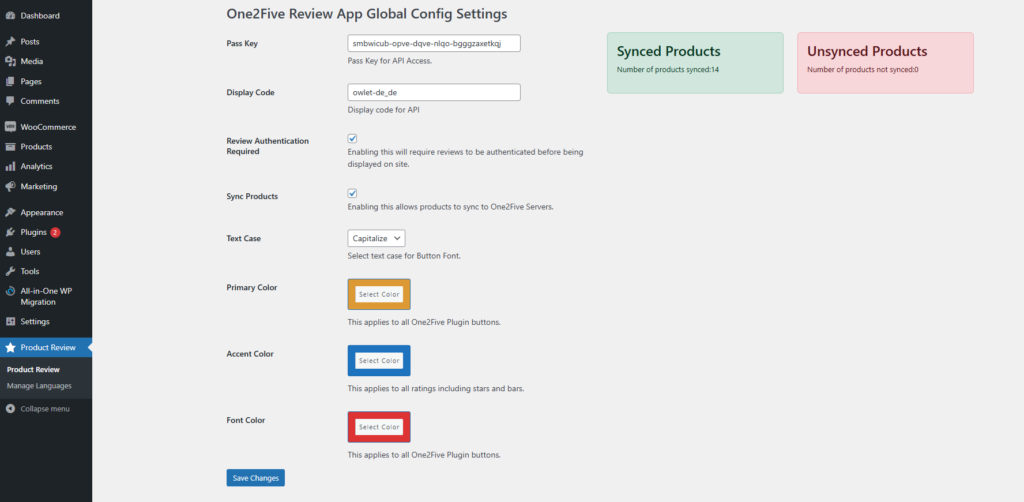Viewport: 1024px width, 502px height.
Task: Toggle the Sync Products checkbox
Action: [352, 193]
